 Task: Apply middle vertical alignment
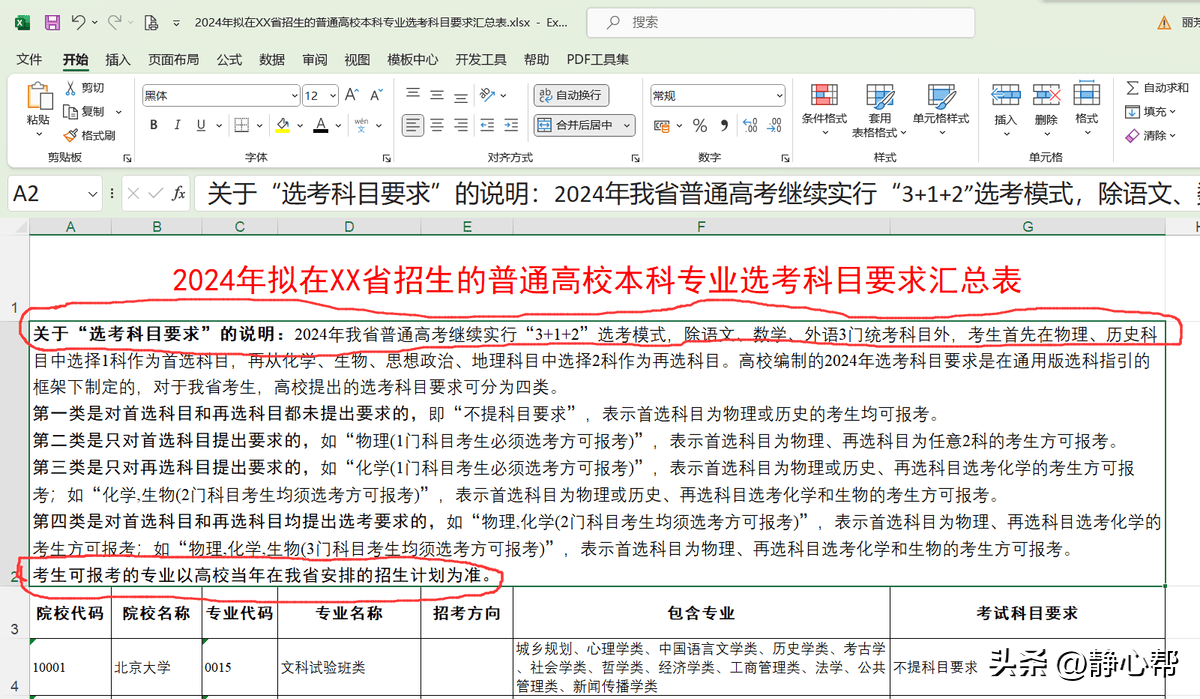coord(436,95)
